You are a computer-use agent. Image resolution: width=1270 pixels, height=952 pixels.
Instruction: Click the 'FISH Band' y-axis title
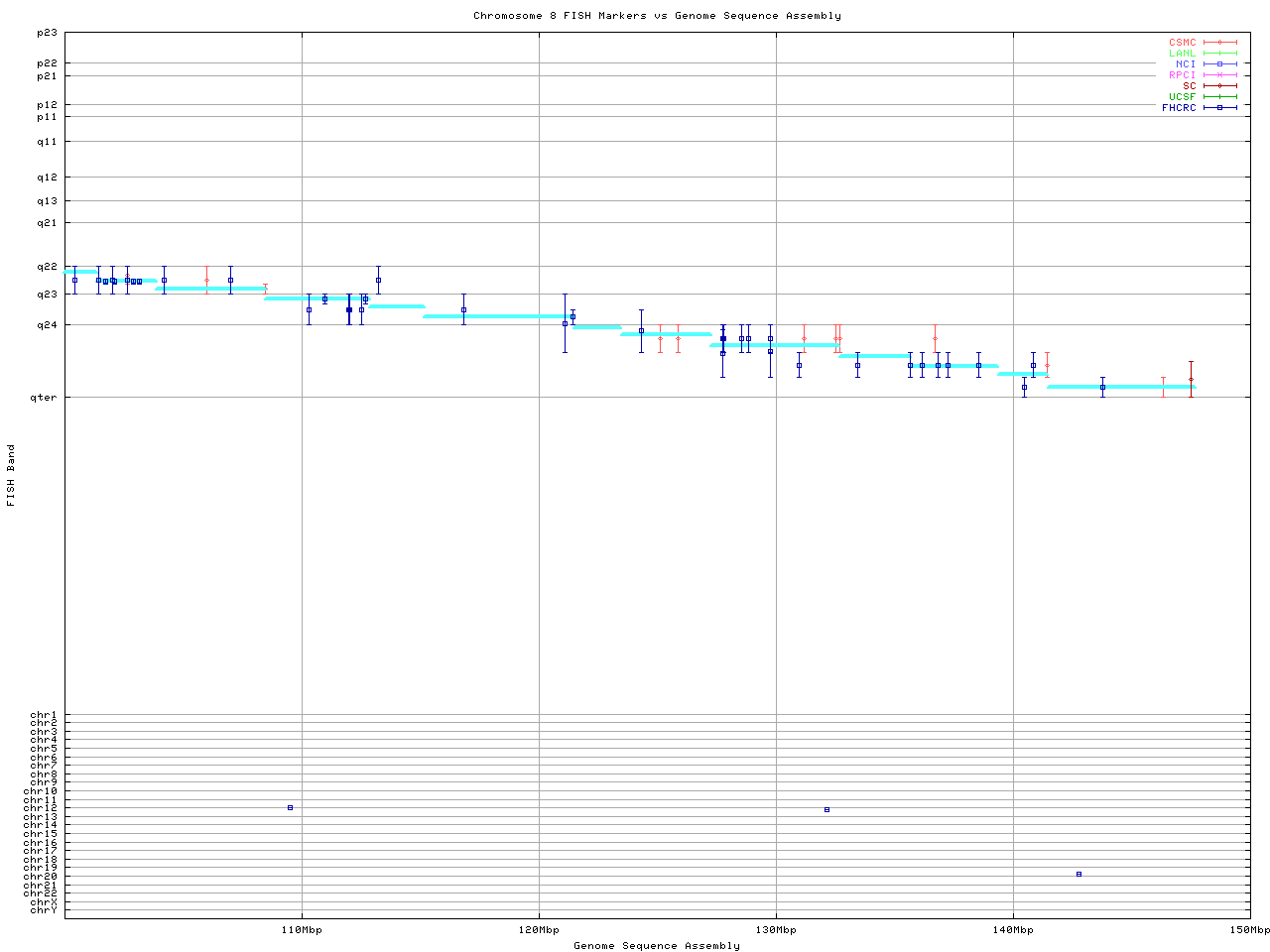11,475
